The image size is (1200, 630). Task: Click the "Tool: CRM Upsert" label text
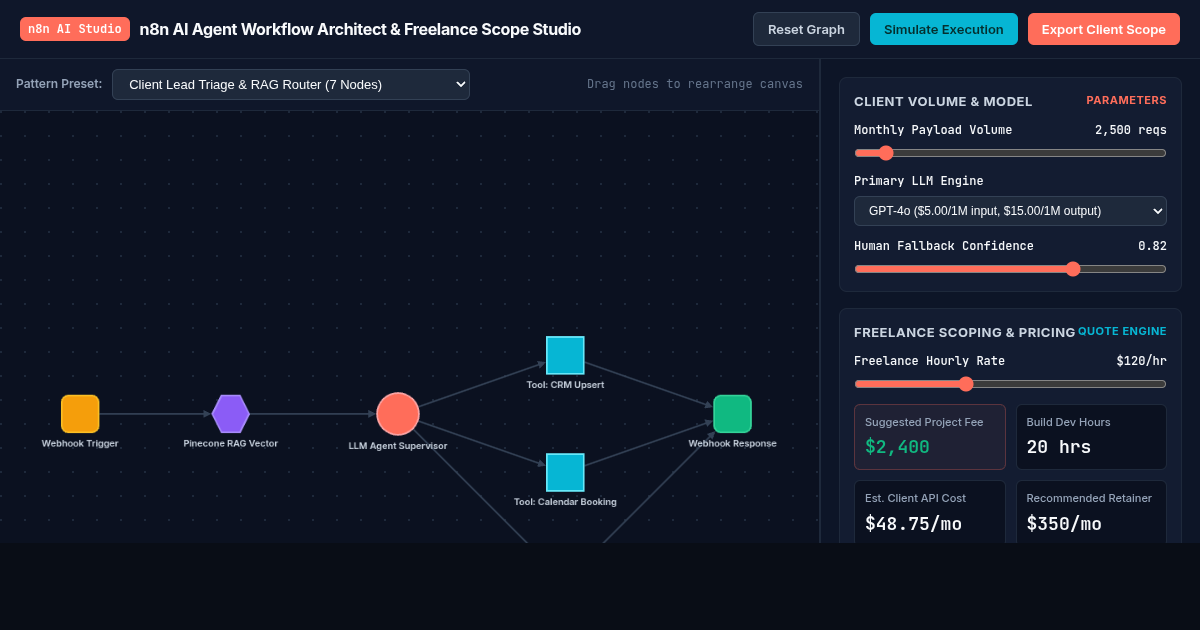565,385
